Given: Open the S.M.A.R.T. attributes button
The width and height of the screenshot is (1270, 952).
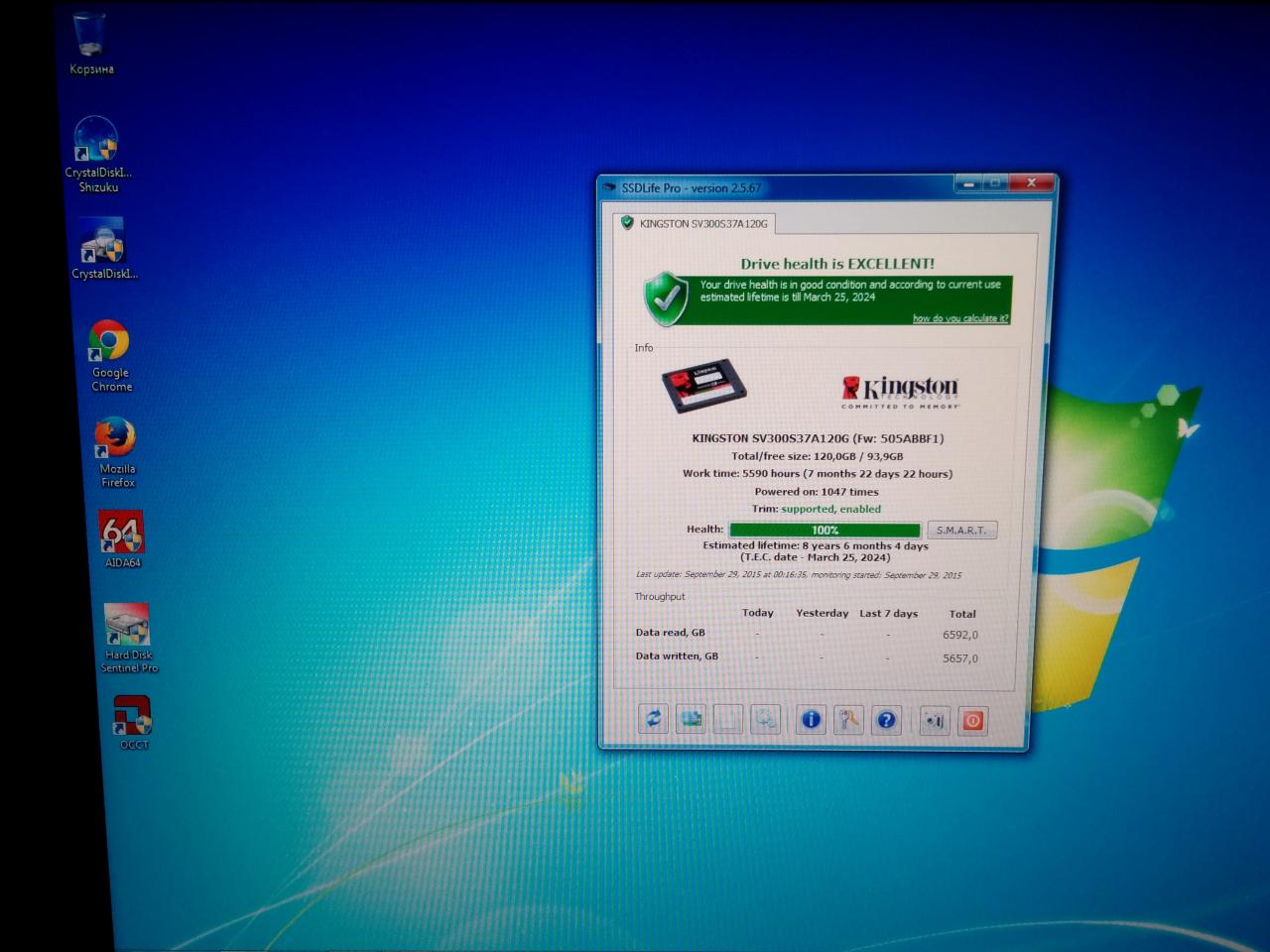Looking at the screenshot, I should [x=961, y=531].
